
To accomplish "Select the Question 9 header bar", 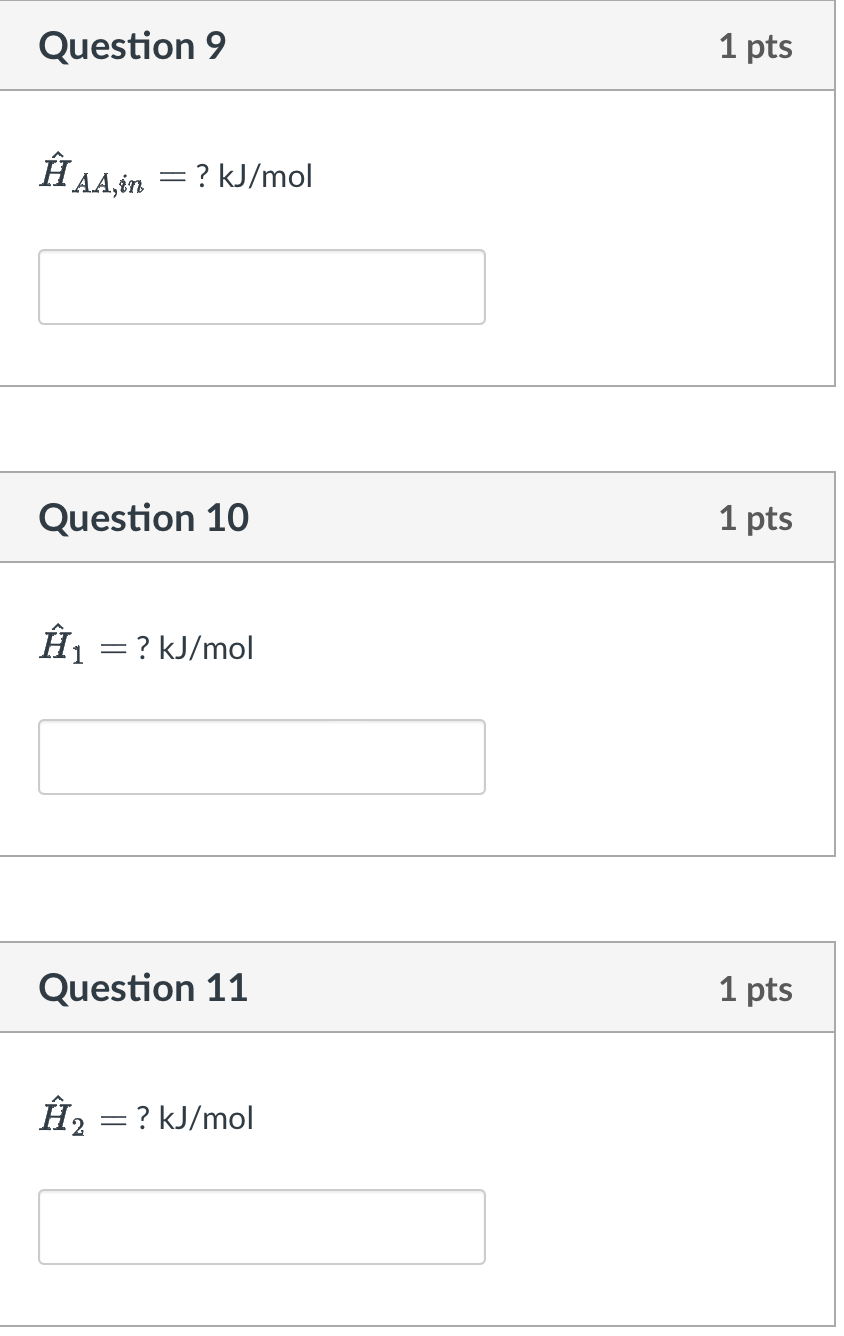I will click(420, 45).
